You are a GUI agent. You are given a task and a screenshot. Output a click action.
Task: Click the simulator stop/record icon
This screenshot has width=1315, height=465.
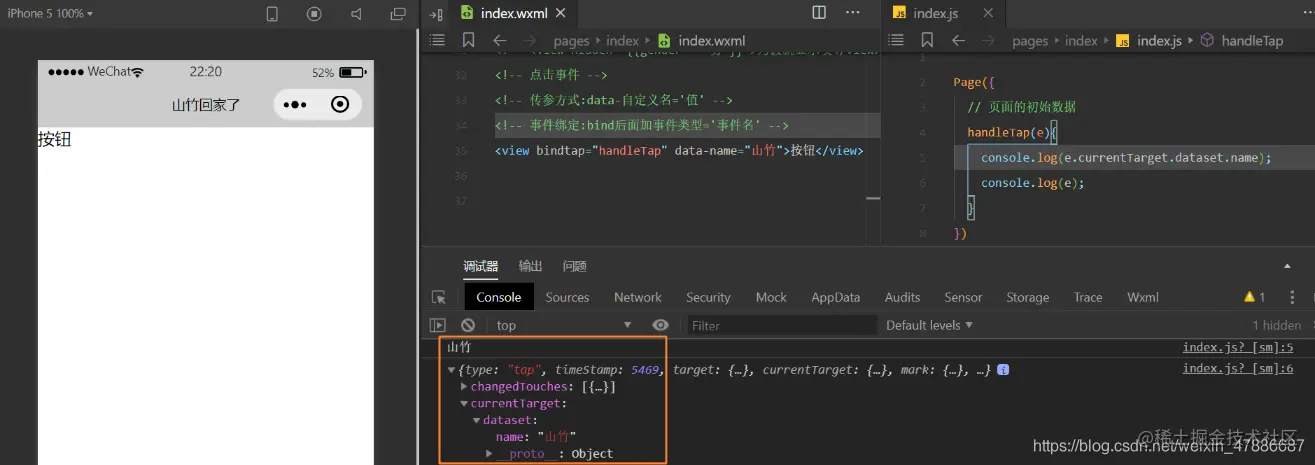(314, 14)
